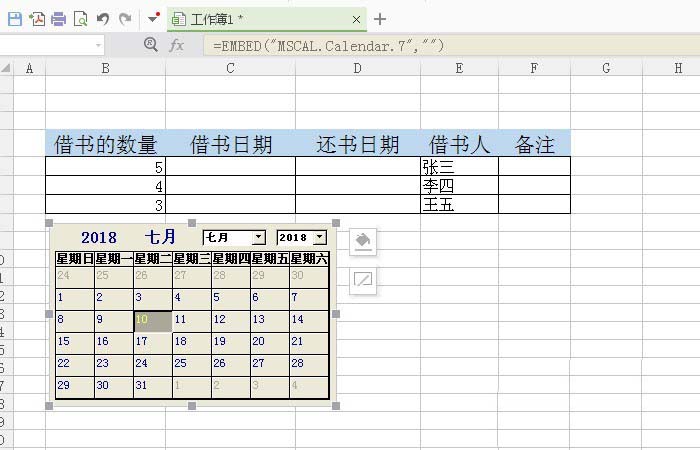Click the 借书的数量 header cell

(x=105, y=143)
